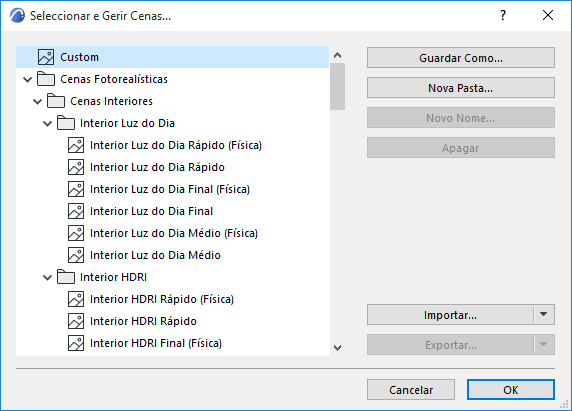The width and height of the screenshot is (572, 411).
Task: Click the scene list scroll up arrow
Action: [x=337, y=55]
